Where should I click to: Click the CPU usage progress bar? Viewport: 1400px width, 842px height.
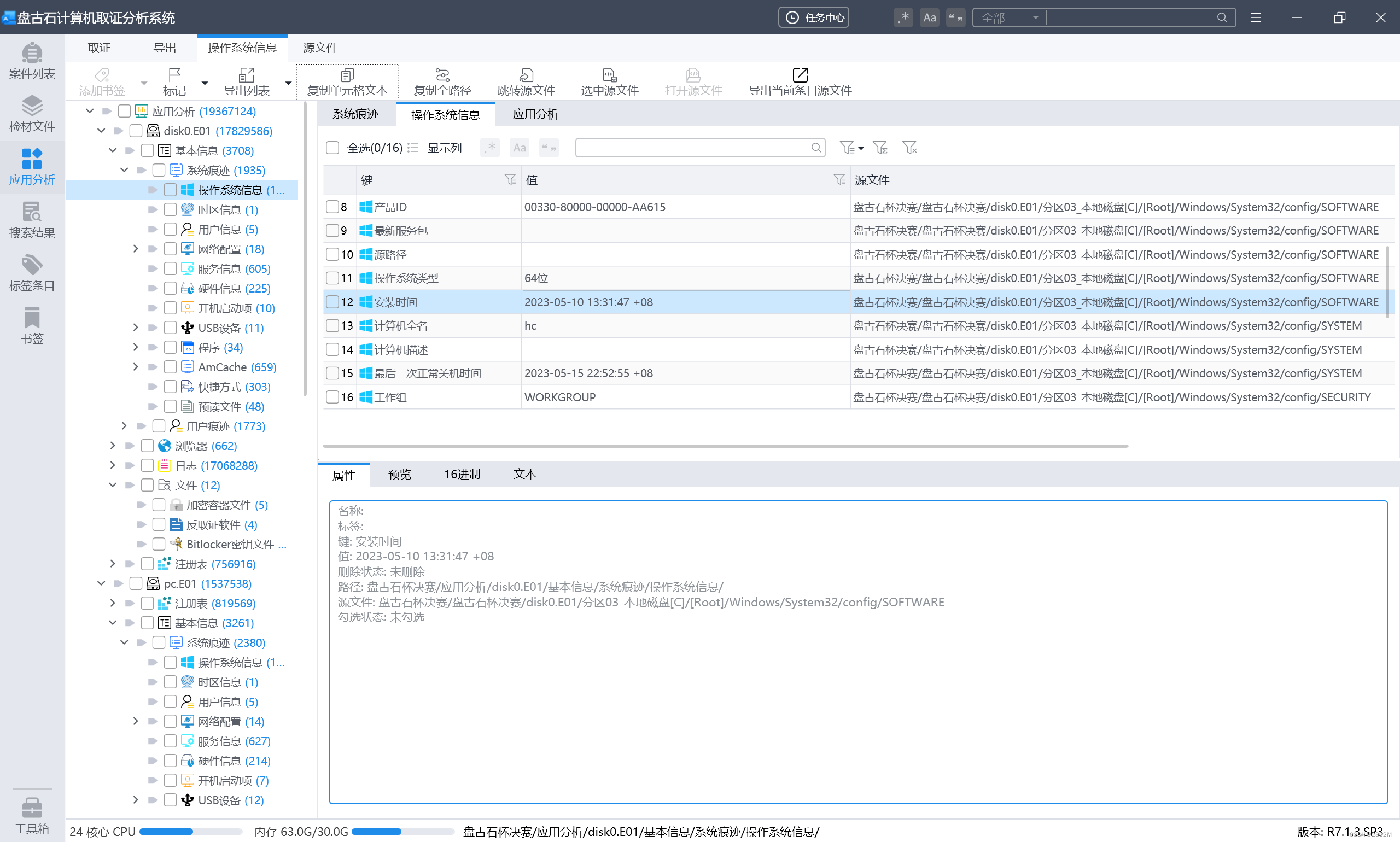191,831
